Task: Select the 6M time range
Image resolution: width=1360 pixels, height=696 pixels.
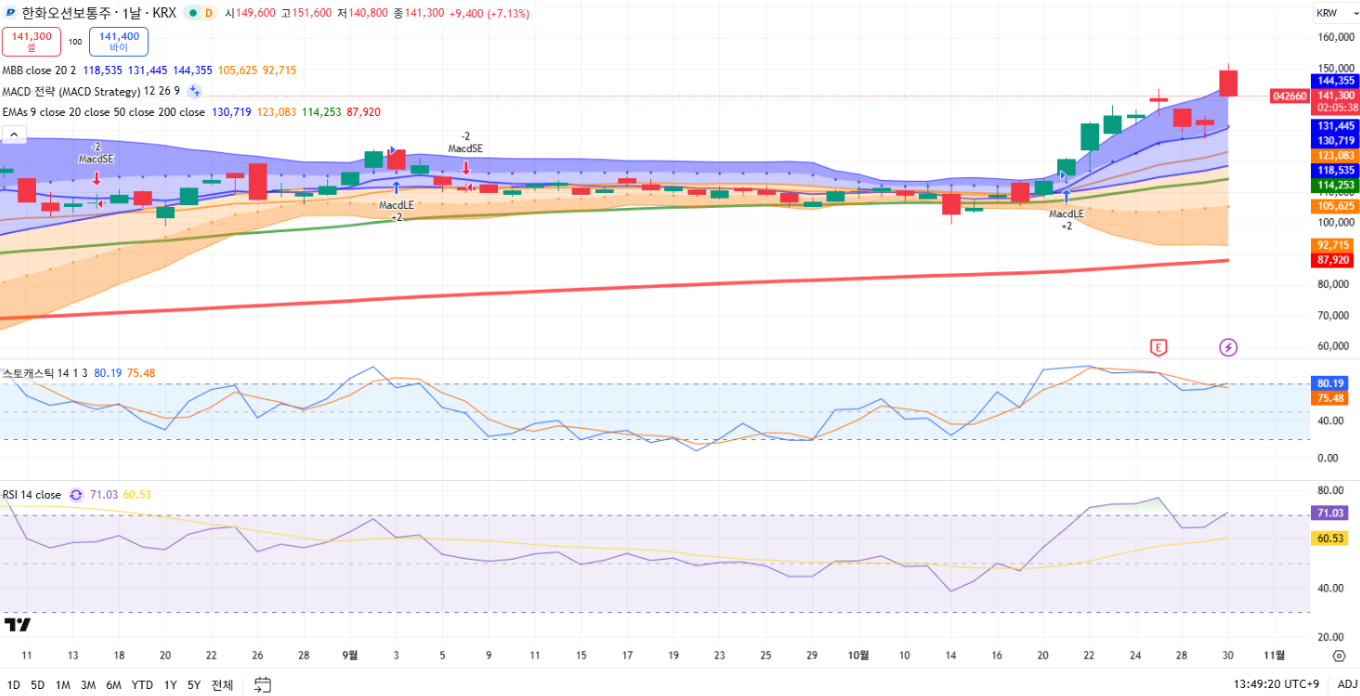Action: (114, 685)
